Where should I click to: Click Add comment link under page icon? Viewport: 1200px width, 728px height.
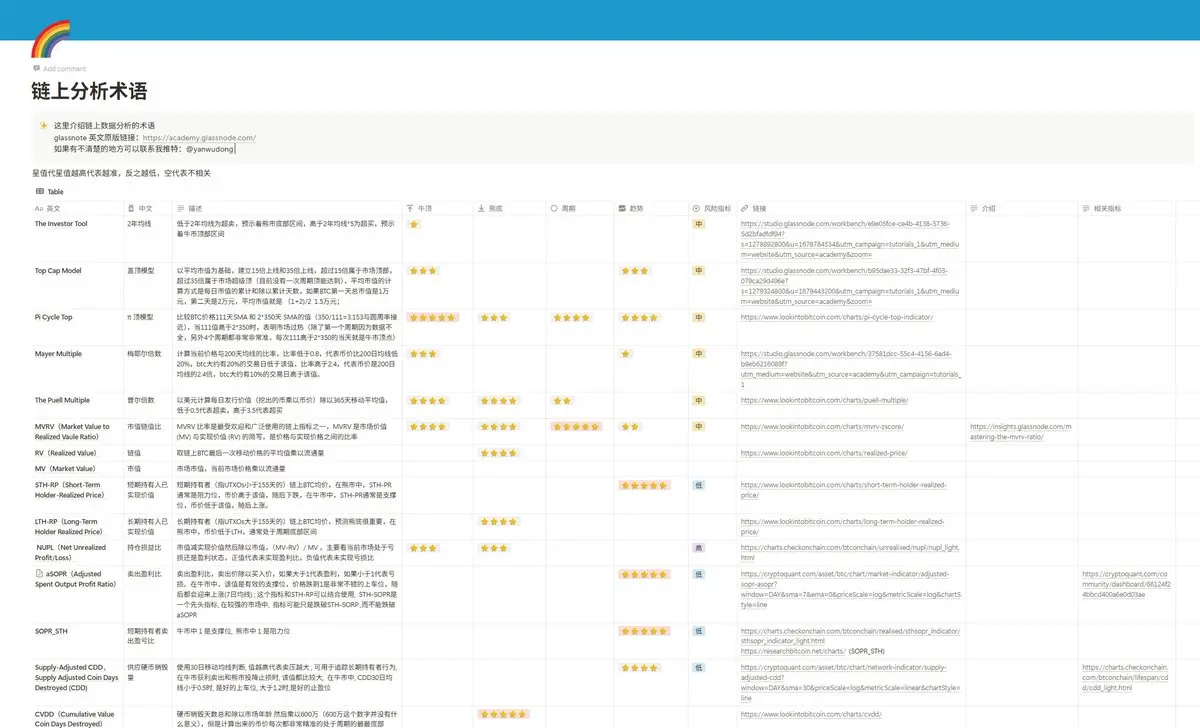tap(59, 69)
